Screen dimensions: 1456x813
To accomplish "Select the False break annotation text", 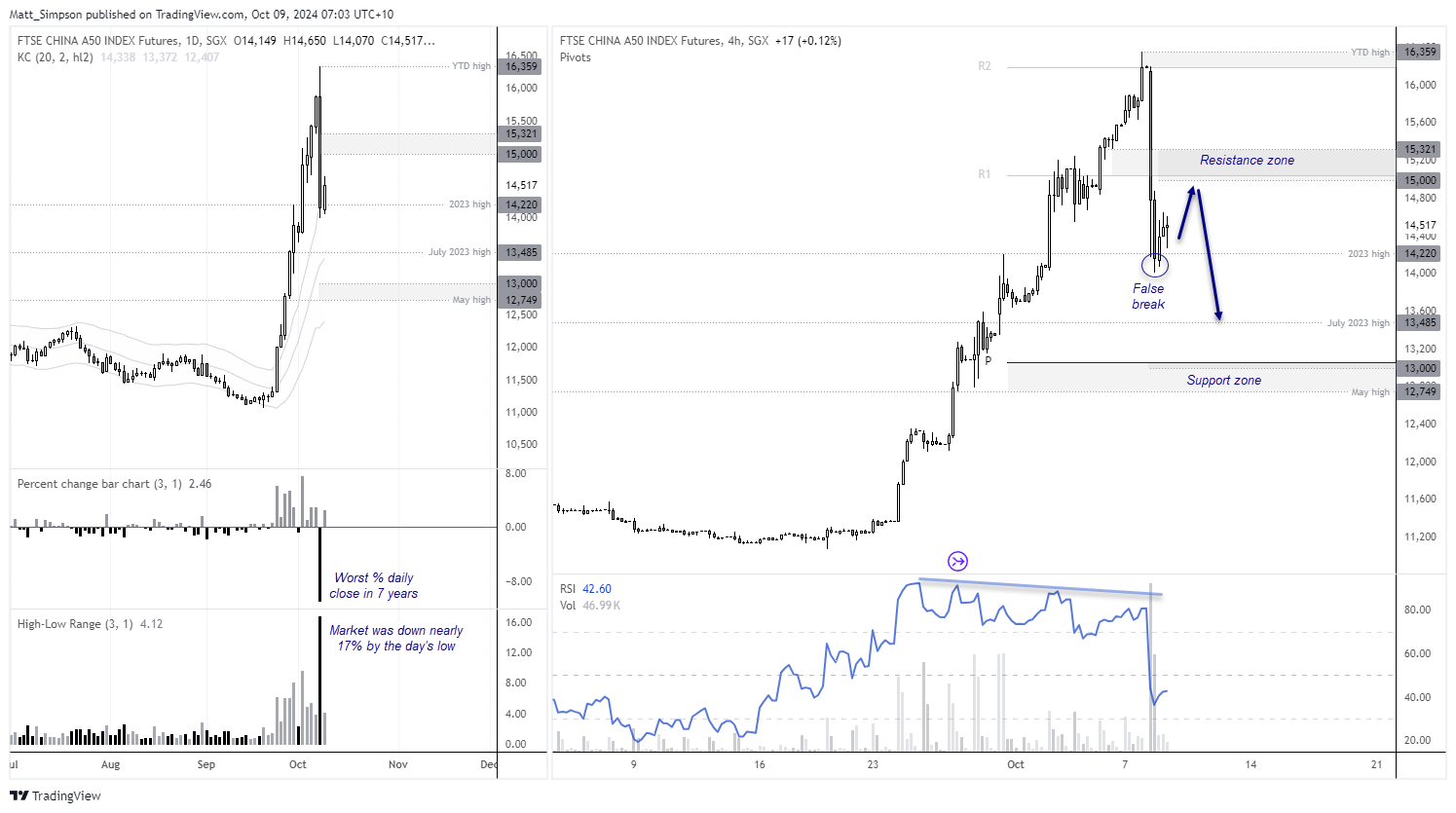I will 1148,296.
